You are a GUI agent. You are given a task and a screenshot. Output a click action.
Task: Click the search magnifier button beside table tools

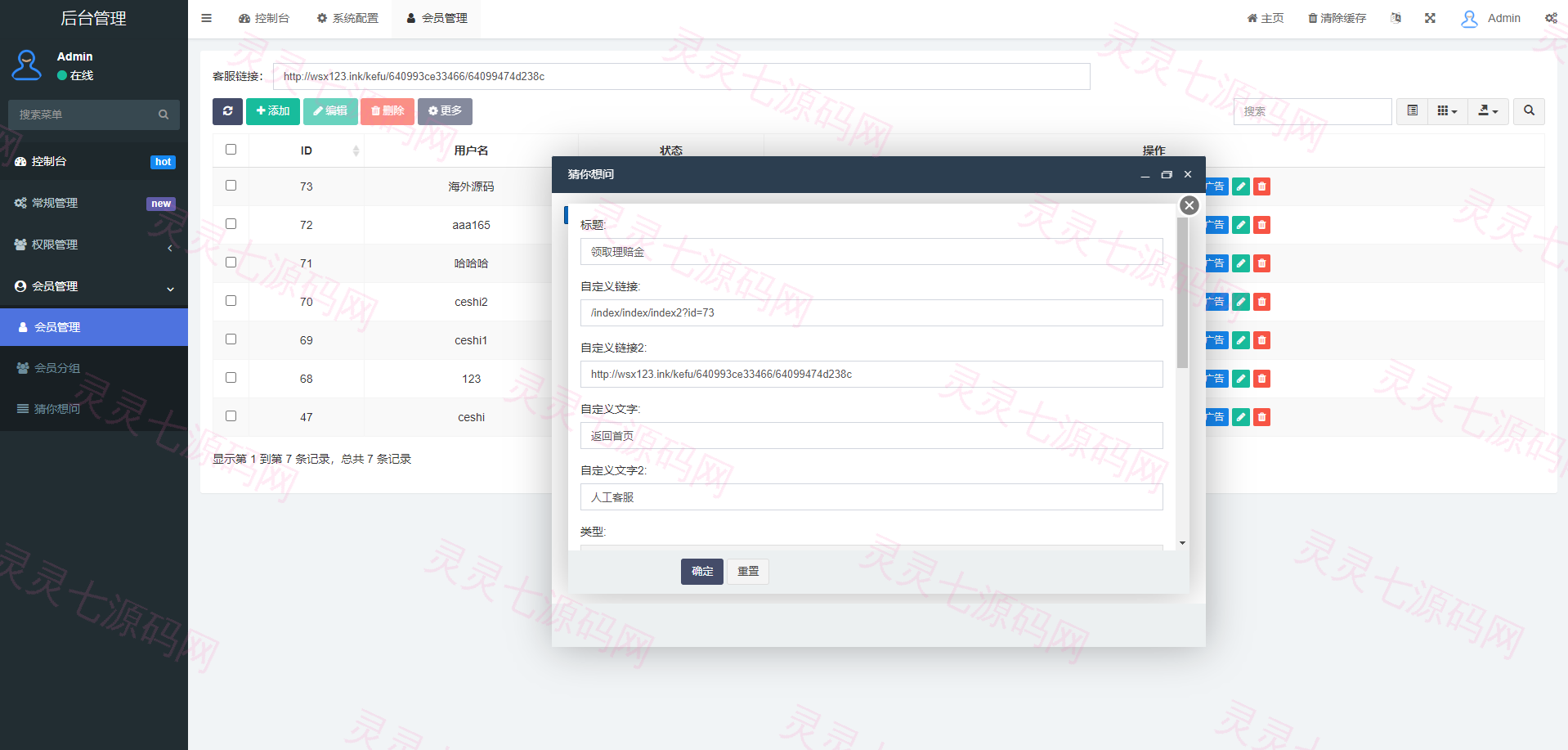pyautogui.click(x=1529, y=111)
